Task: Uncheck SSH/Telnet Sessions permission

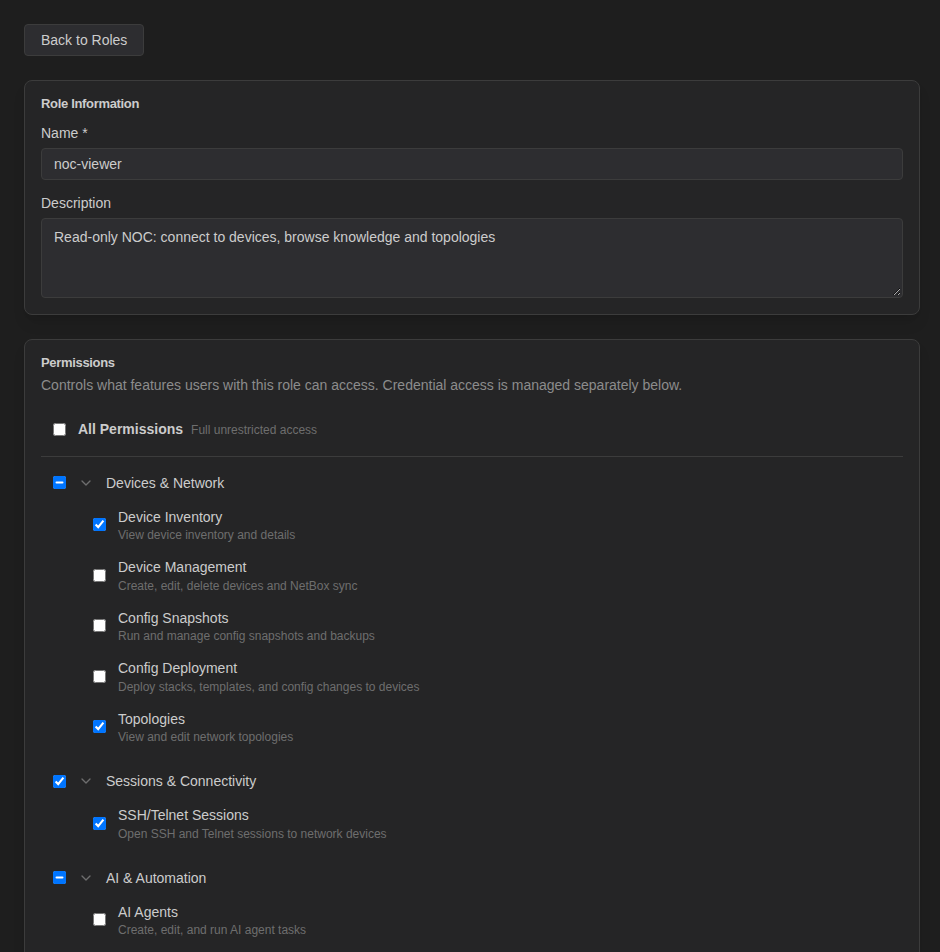Action: (x=100, y=824)
